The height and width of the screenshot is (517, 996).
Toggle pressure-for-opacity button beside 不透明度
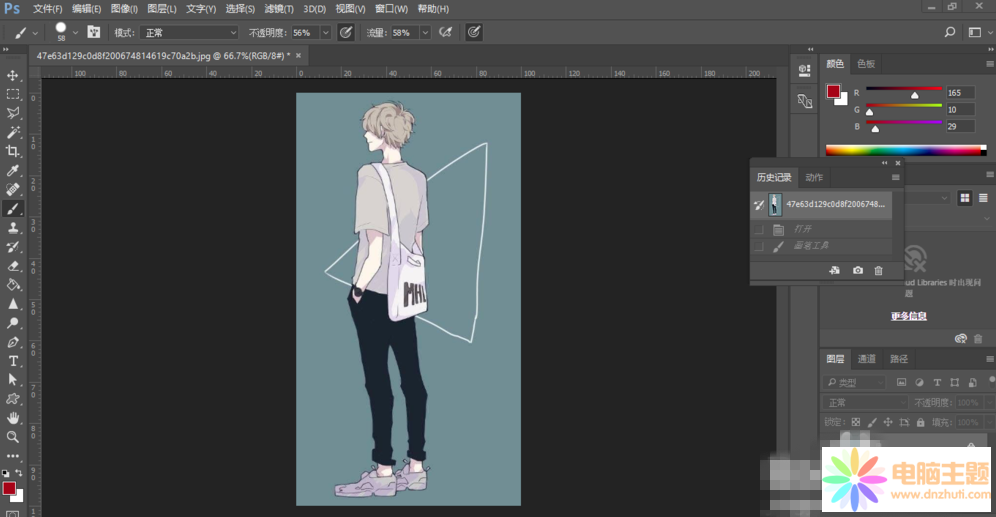(x=346, y=32)
